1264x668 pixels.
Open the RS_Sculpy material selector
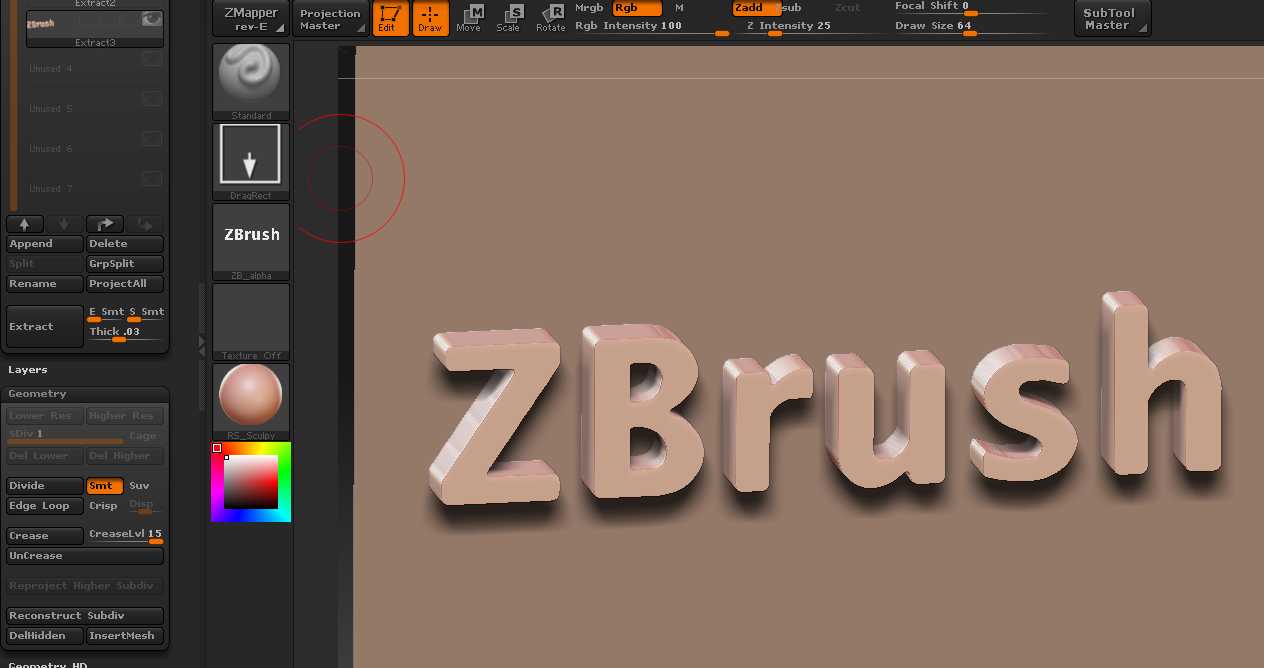[251, 402]
